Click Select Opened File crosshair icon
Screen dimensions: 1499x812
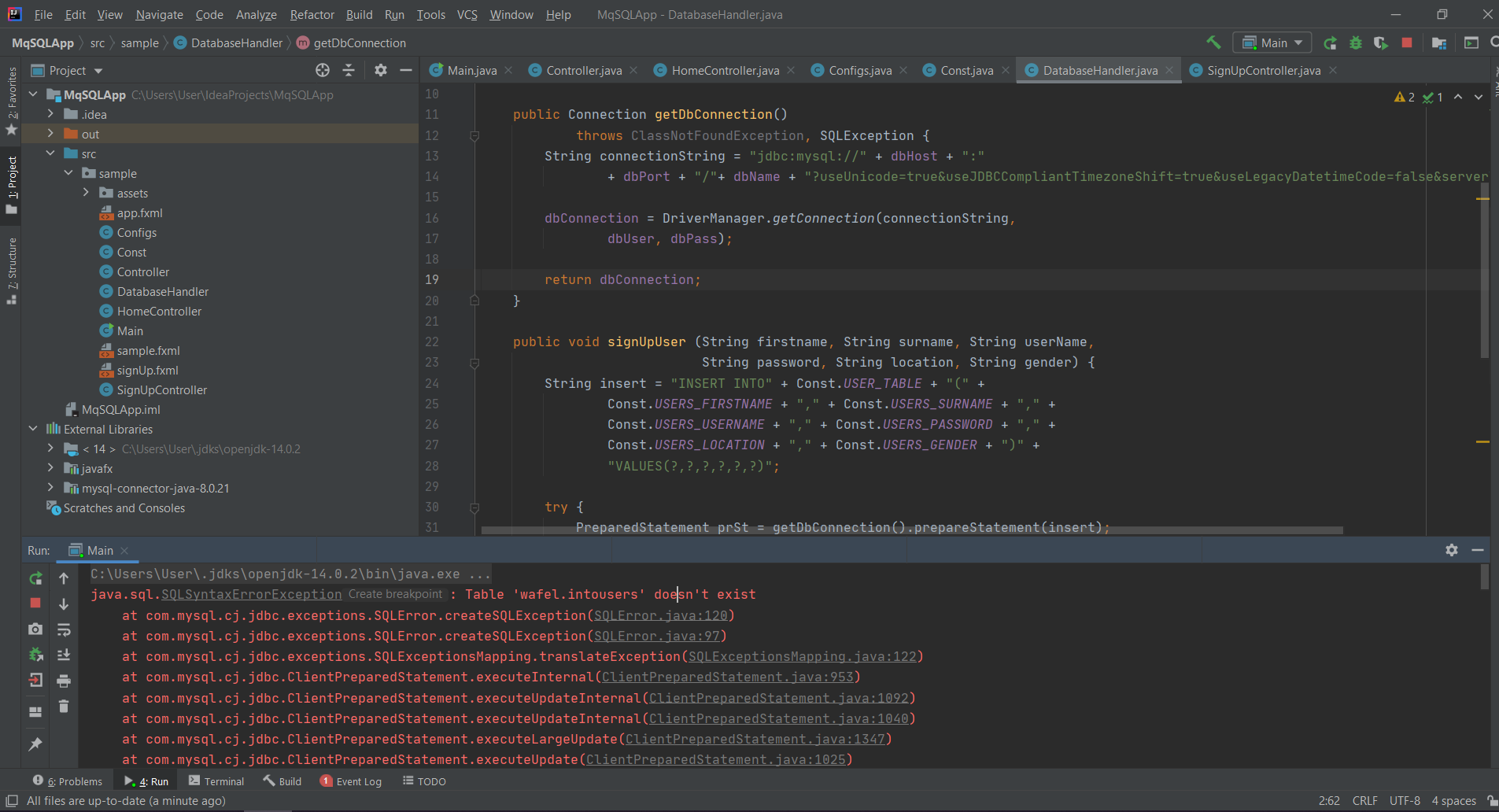click(323, 70)
